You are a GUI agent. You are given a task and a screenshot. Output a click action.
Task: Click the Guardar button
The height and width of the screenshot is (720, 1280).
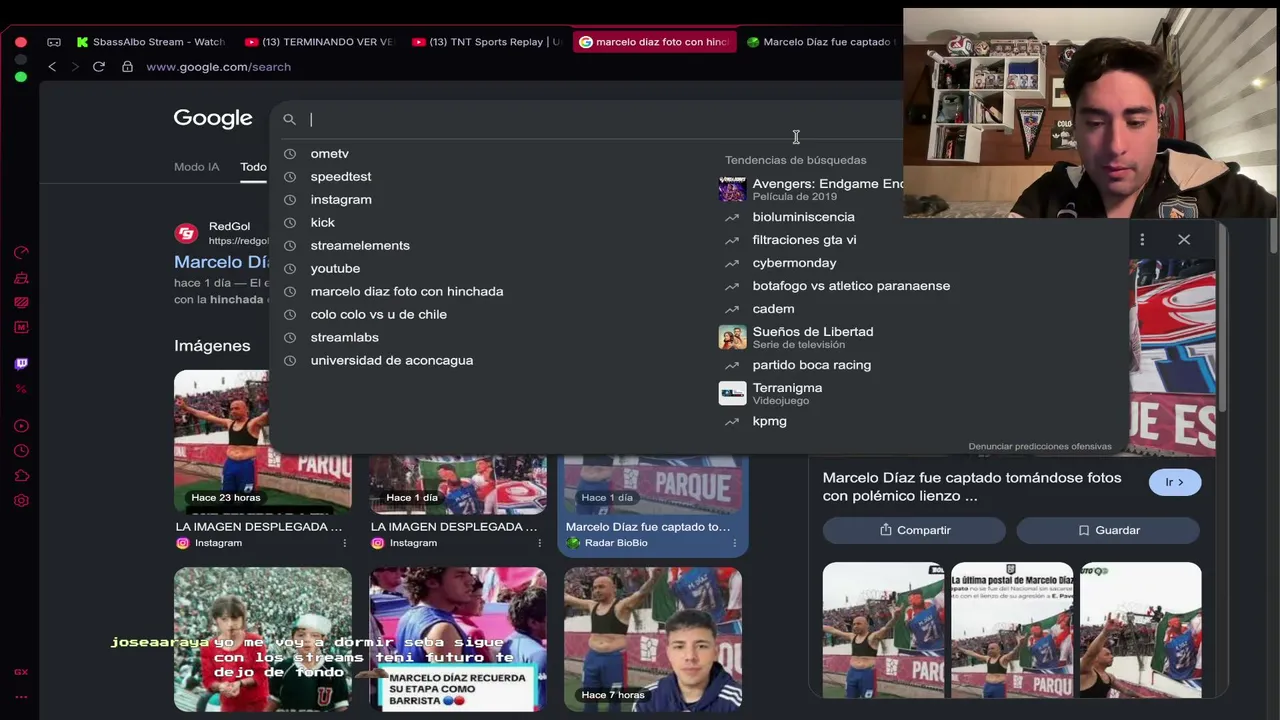point(1108,530)
